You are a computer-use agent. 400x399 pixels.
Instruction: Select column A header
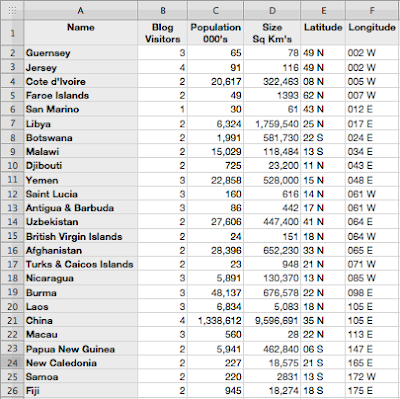pos(81,11)
